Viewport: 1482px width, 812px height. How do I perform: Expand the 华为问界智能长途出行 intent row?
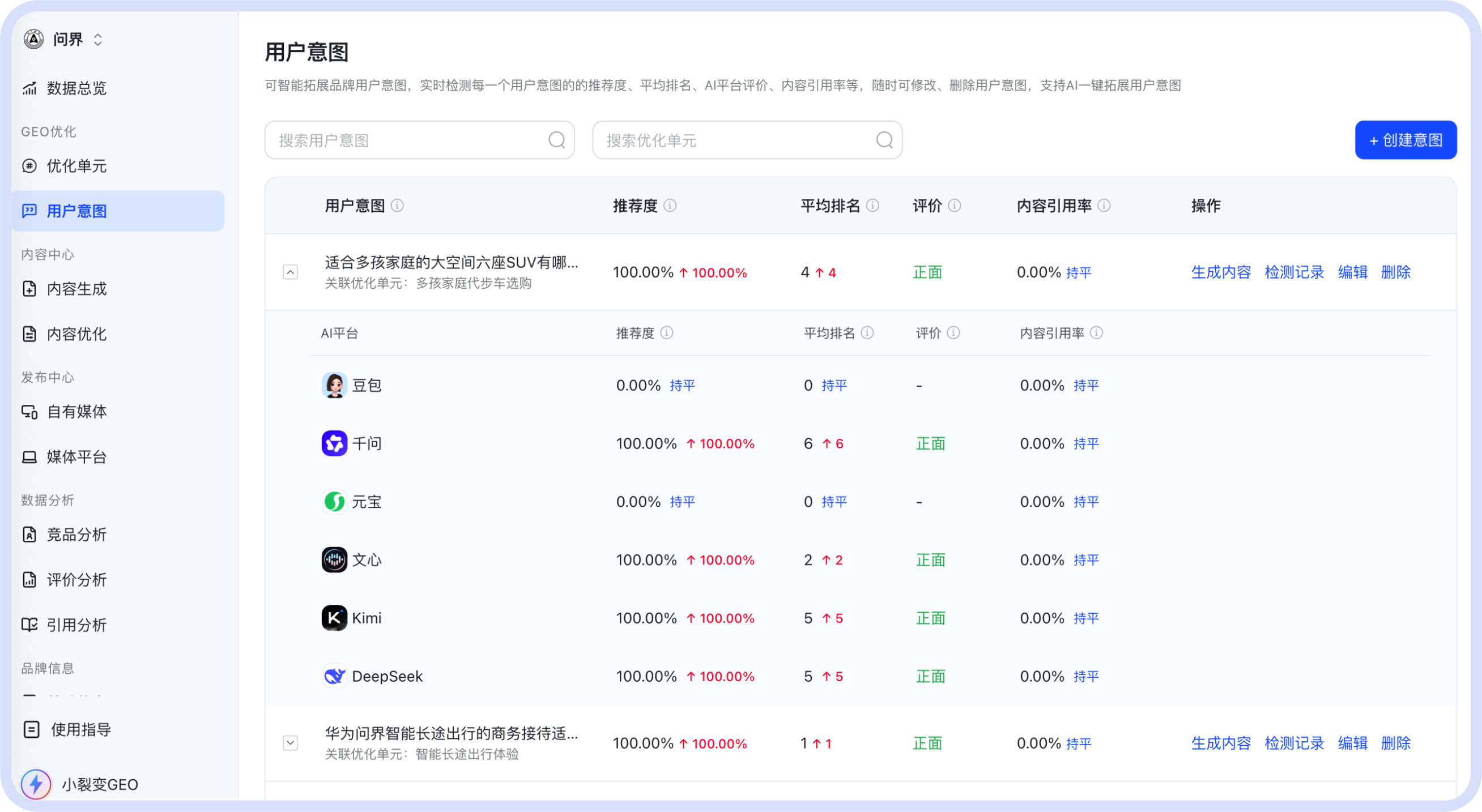291,742
